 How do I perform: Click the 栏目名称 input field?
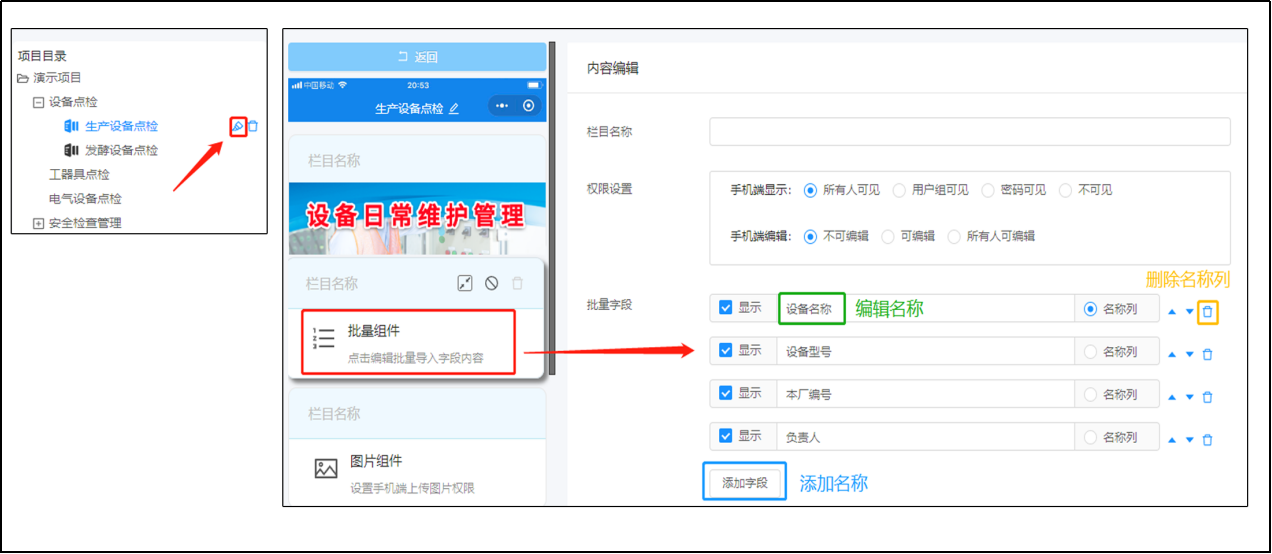[x=969, y=132]
